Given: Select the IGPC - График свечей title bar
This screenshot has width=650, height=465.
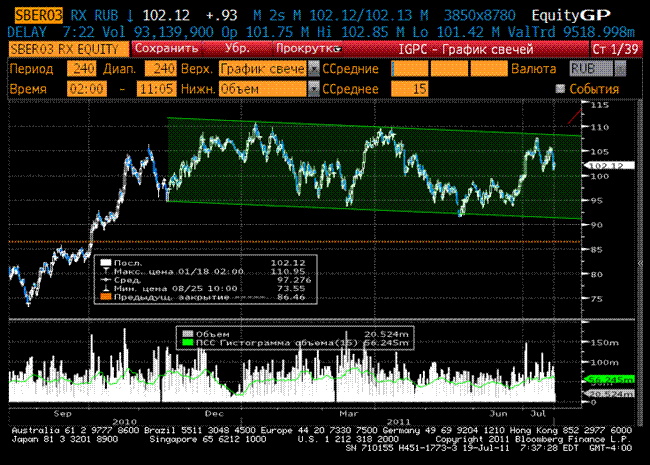Looking at the screenshot, I should click(466, 49).
